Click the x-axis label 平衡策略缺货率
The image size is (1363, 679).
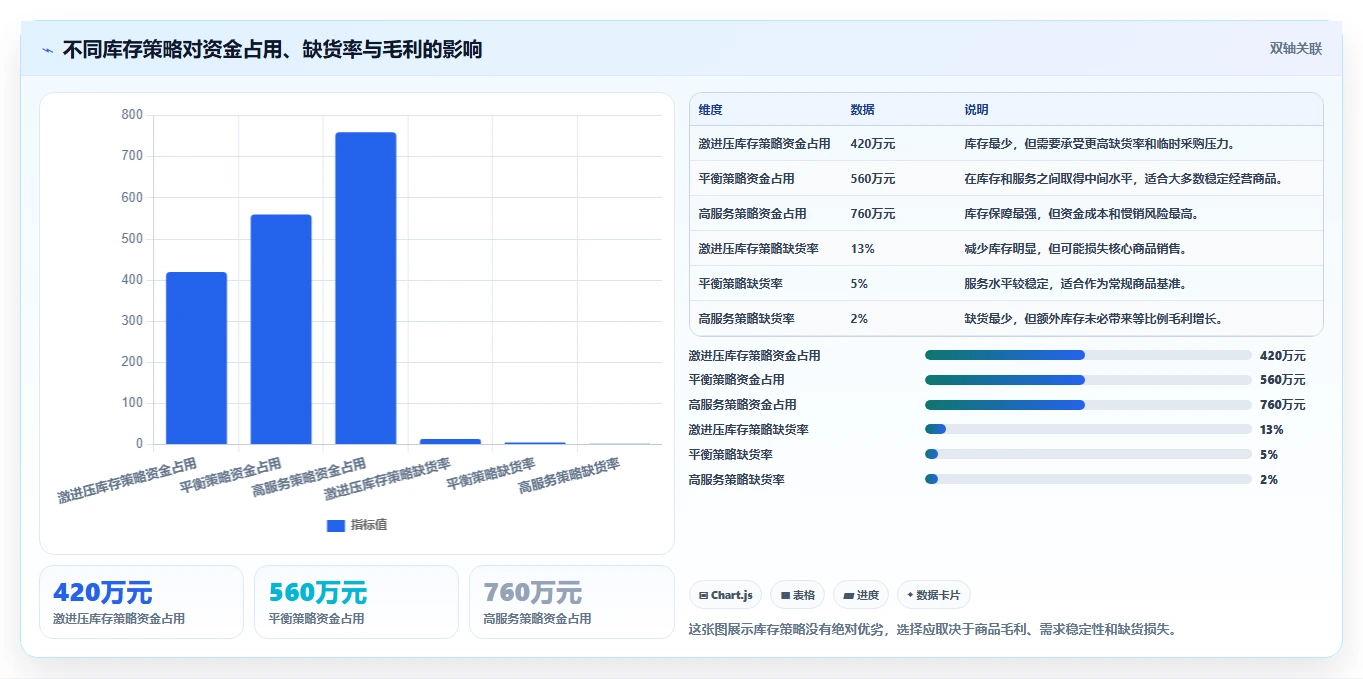(x=493, y=472)
